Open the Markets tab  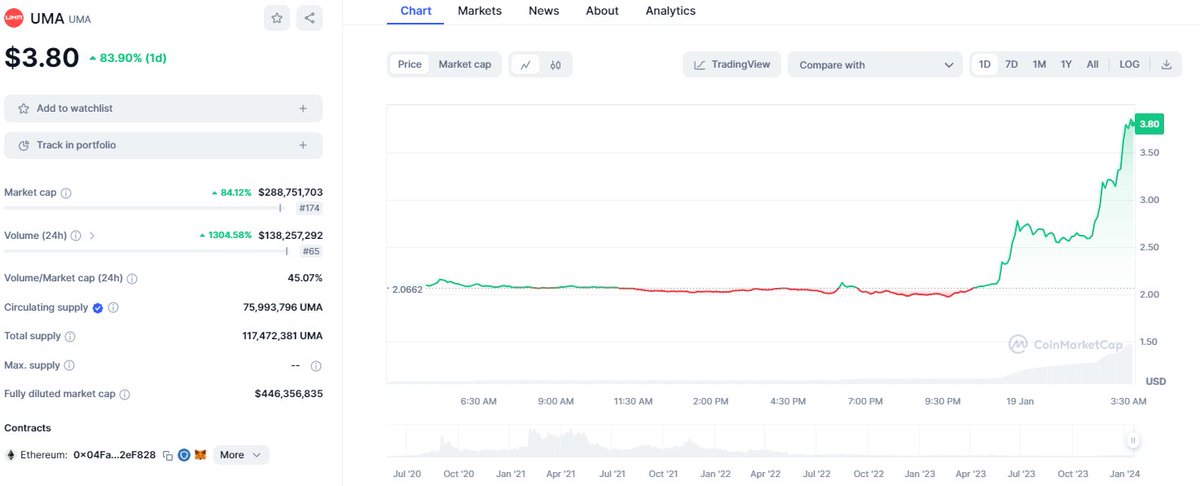click(480, 11)
